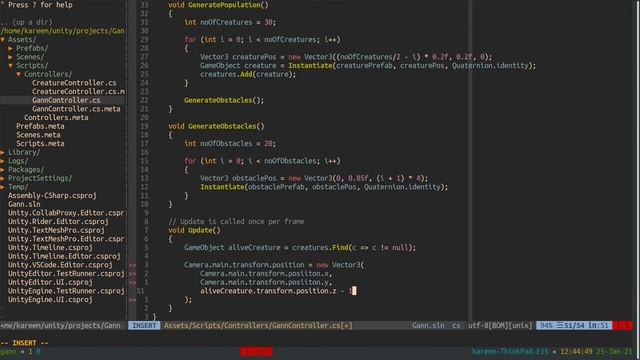640x360 pixels.
Task: Click the void GeneratePopulation() declaration
Action: pyautogui.click(x=218, y=5)
